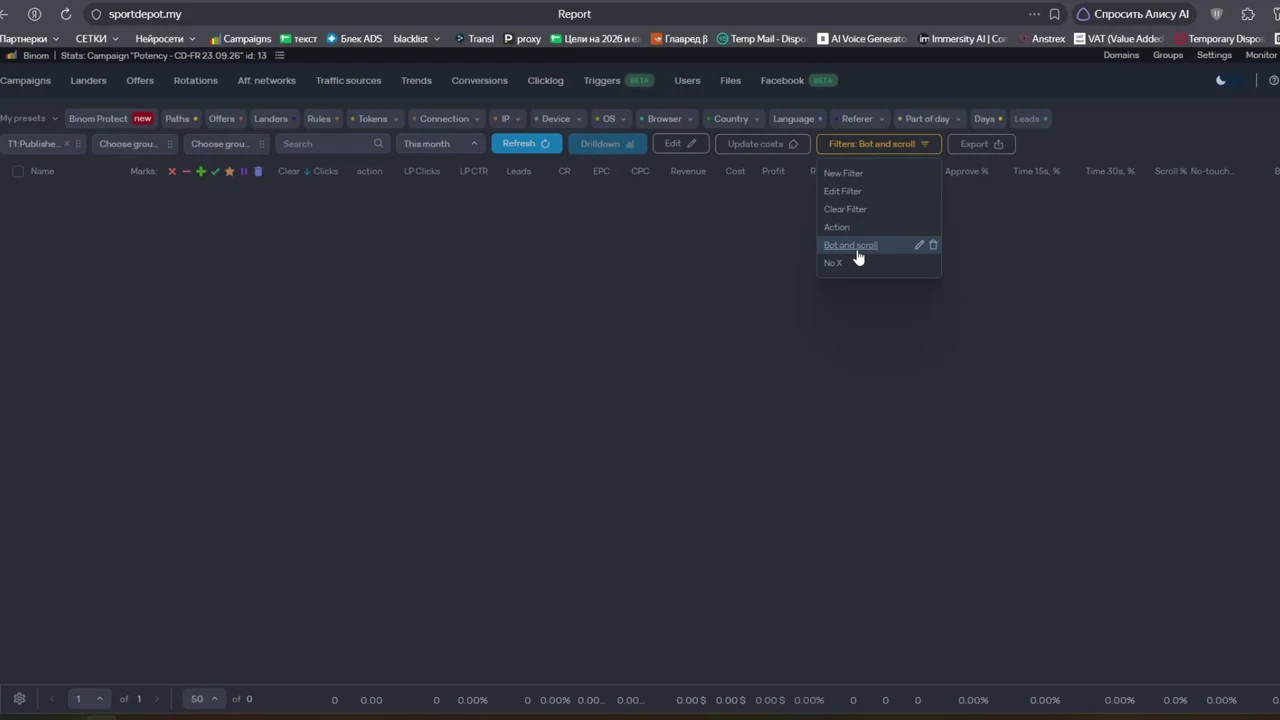Open the settings gear in the bottom bar
1280x720 pixels.
[x=19, y=699]
